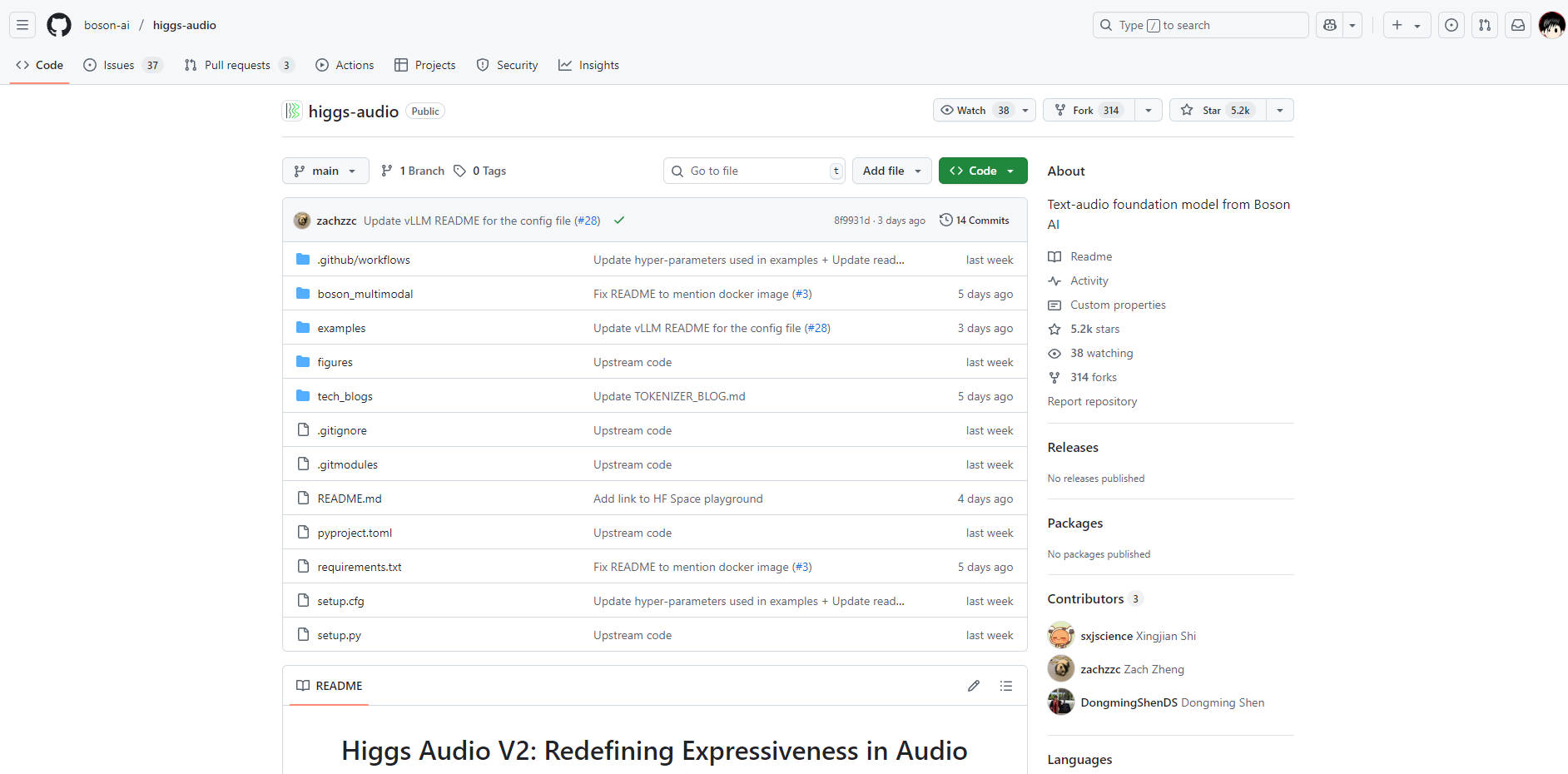Click the Report repository link
Viewport: 1568px width, 774px height.
[x=1092, y=401]
